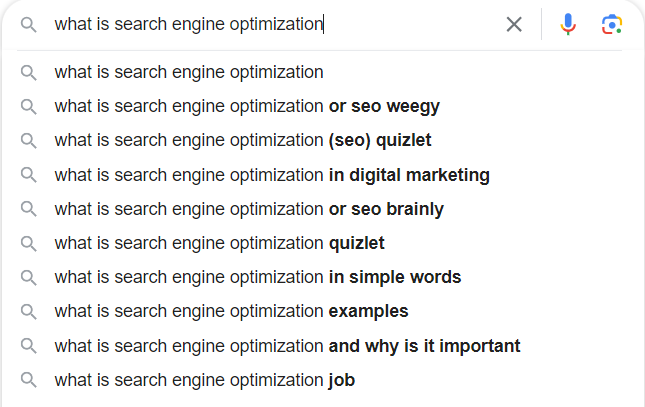This screenshot has width=645, height=407.
Task: Click the clear search X icon
Action: (514, 24)
